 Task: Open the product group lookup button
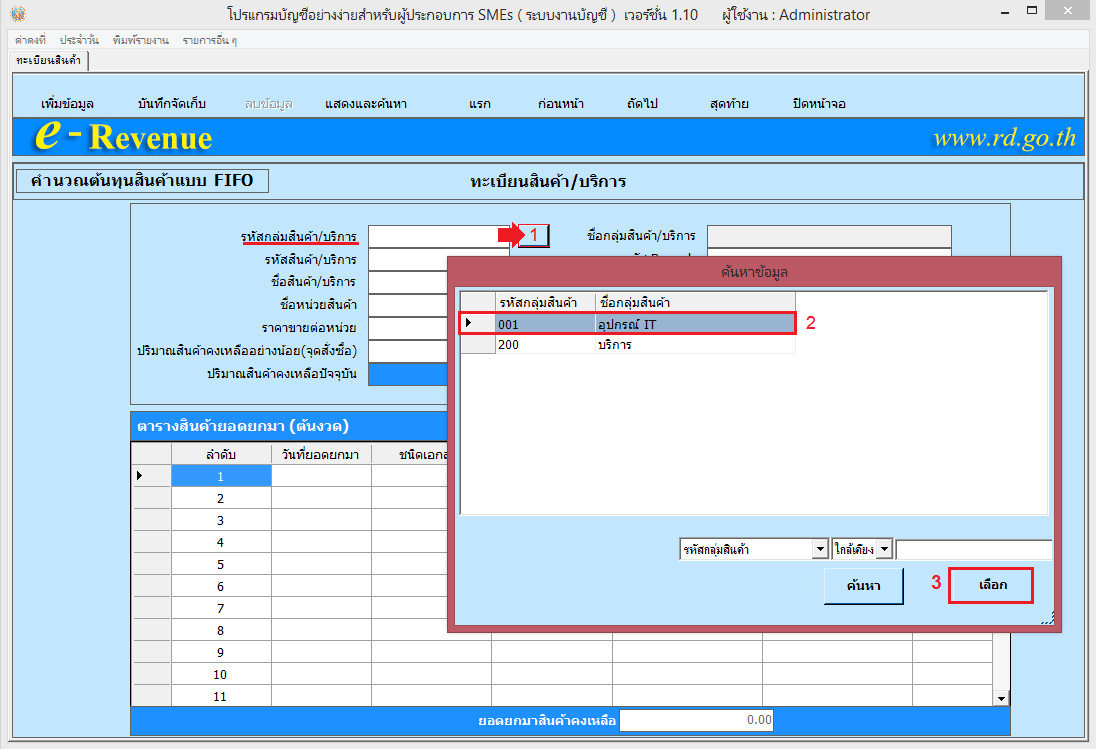coord(534,235)
